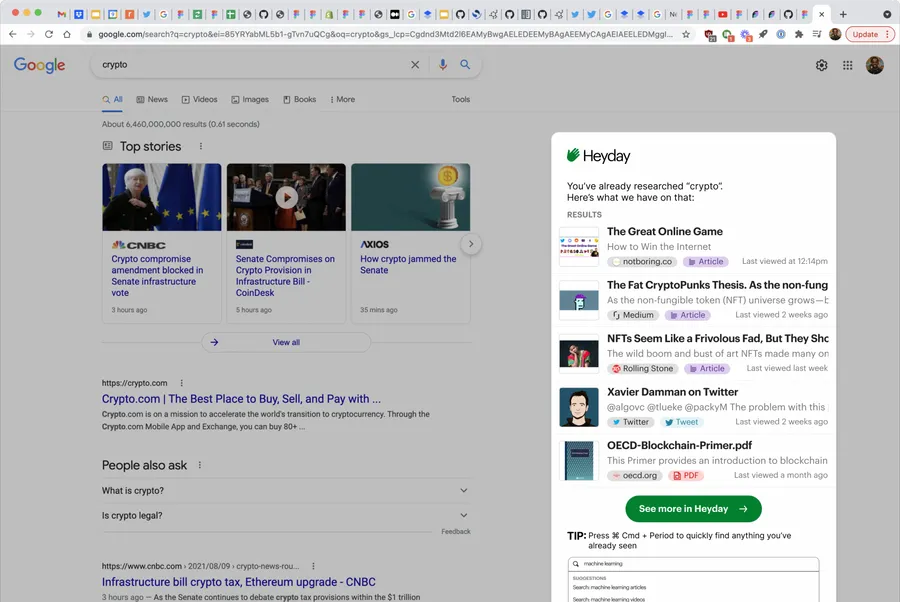This screenshot has width=900, height=602.
Task: Open a new browser tab
Action: coord(843,14)
